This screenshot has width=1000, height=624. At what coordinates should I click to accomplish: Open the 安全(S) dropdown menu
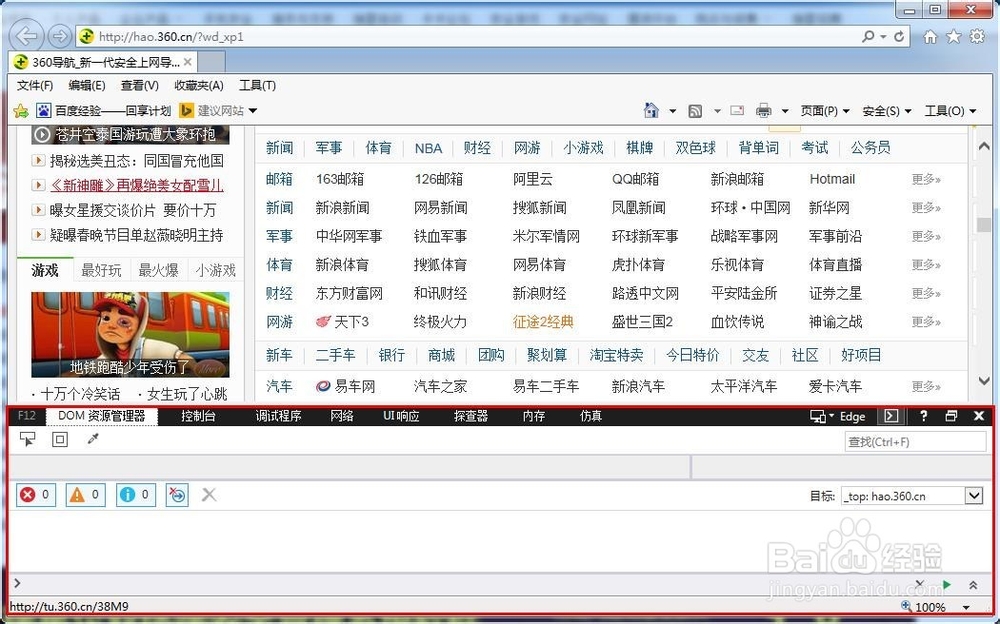click(x=887, y=111)
